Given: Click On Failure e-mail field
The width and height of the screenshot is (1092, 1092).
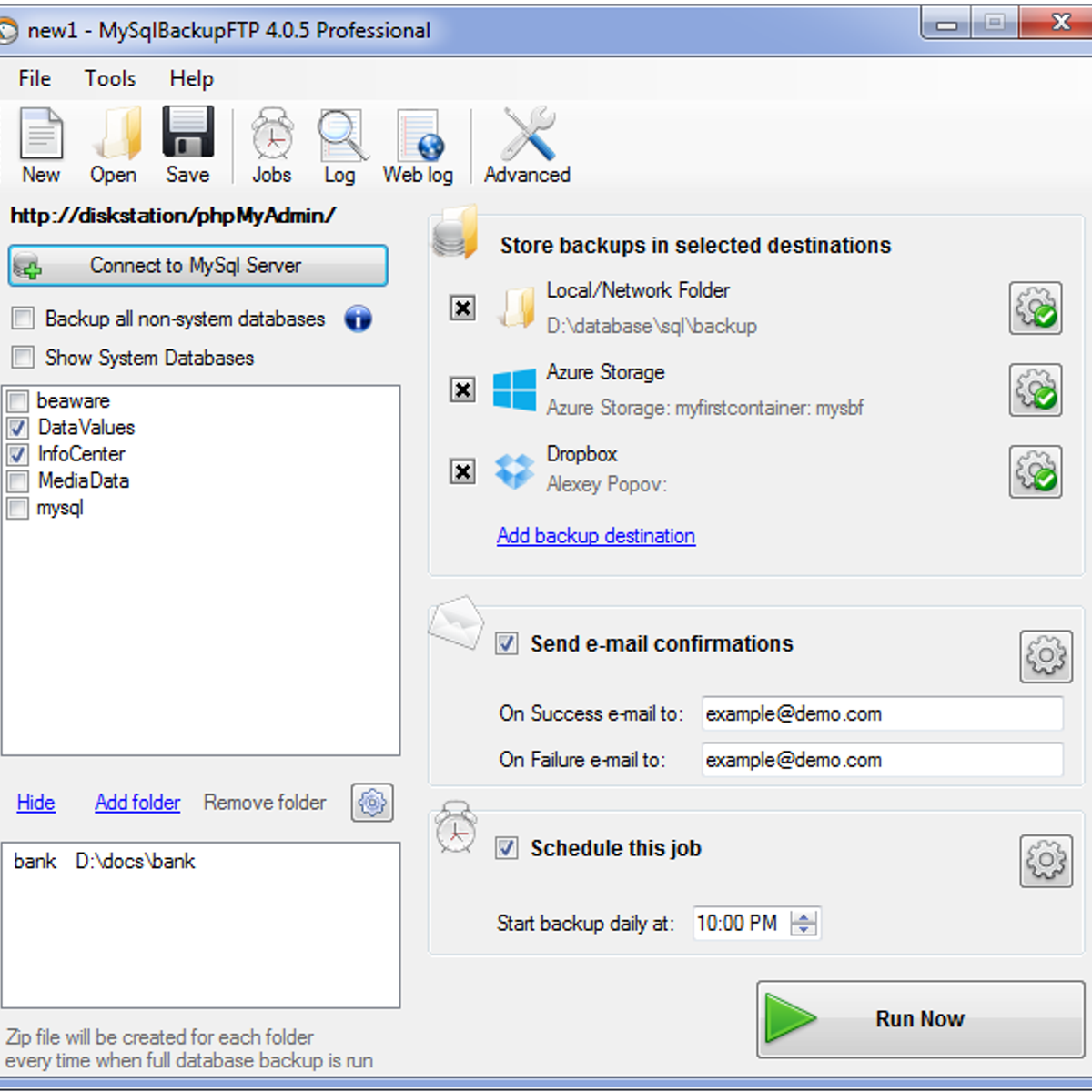Looking at the screenshot, I should 883,760.
